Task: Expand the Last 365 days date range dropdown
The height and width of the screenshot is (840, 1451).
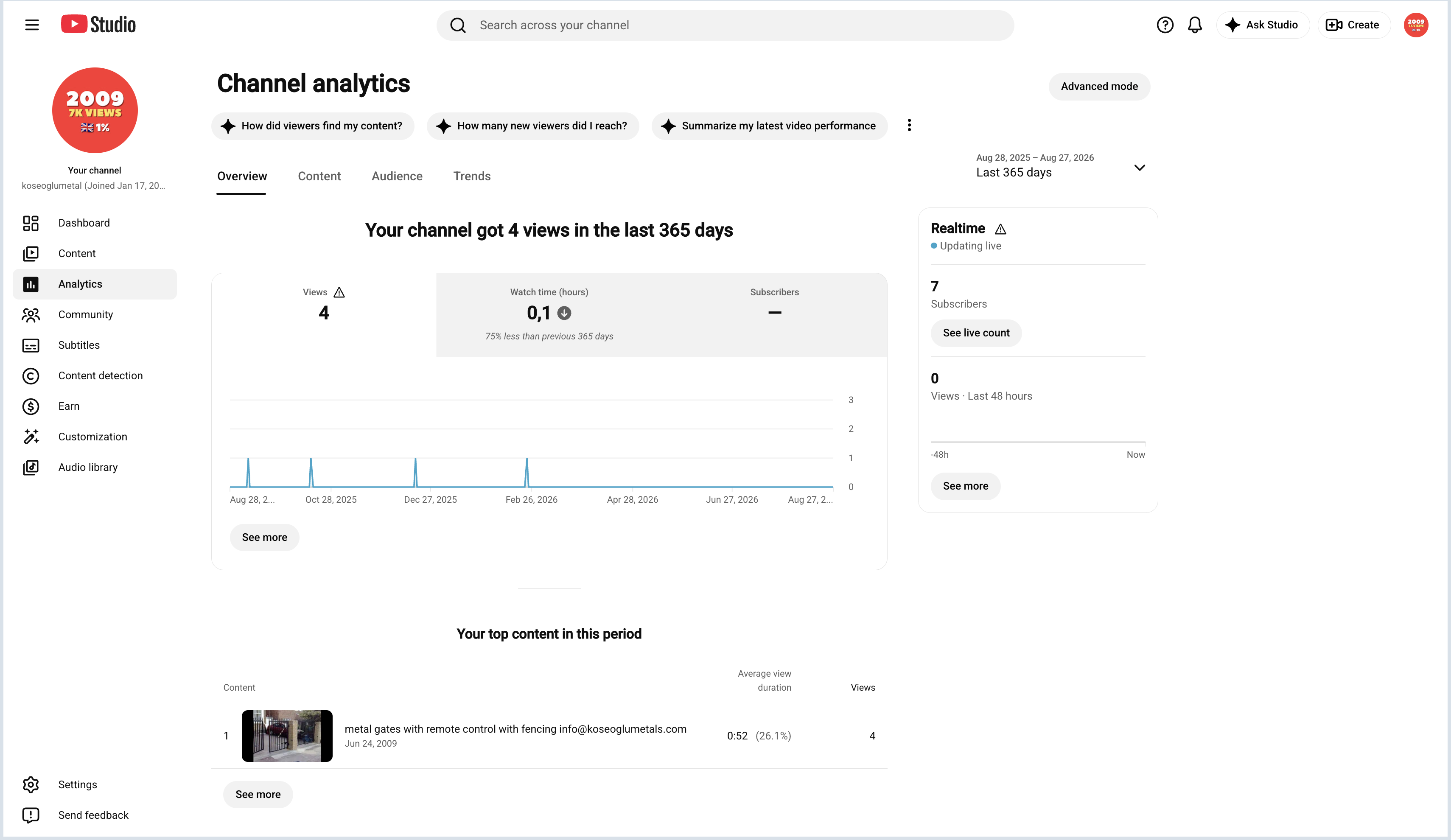Action: click(1061, 166)
